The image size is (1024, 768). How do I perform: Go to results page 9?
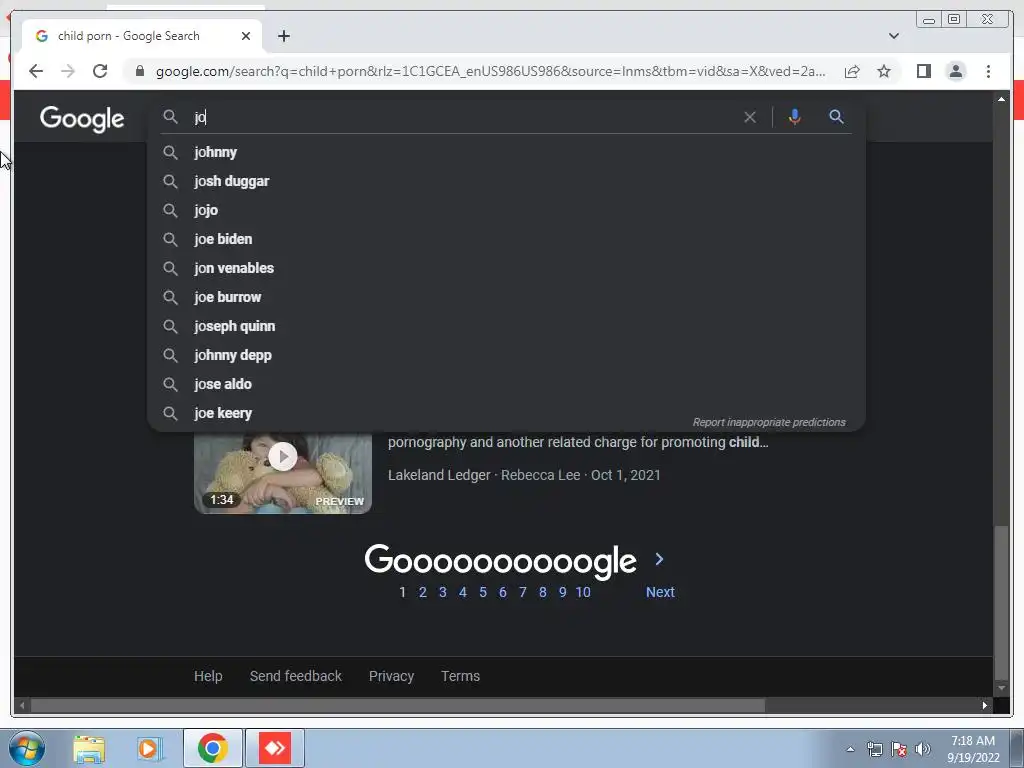[x=562, y=592]
